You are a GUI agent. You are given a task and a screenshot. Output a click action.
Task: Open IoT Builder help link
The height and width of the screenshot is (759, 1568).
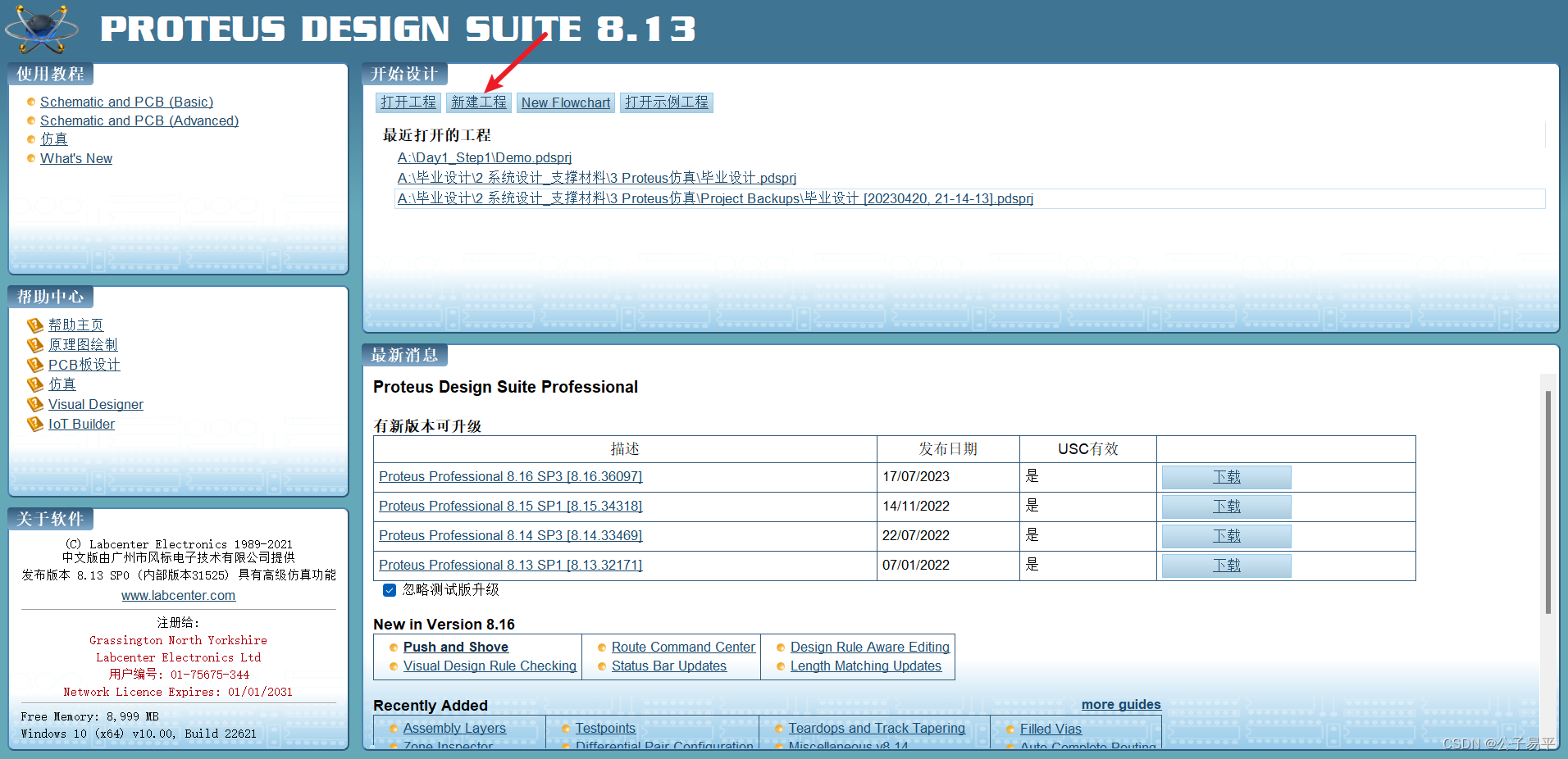click(x=81, y=424)
